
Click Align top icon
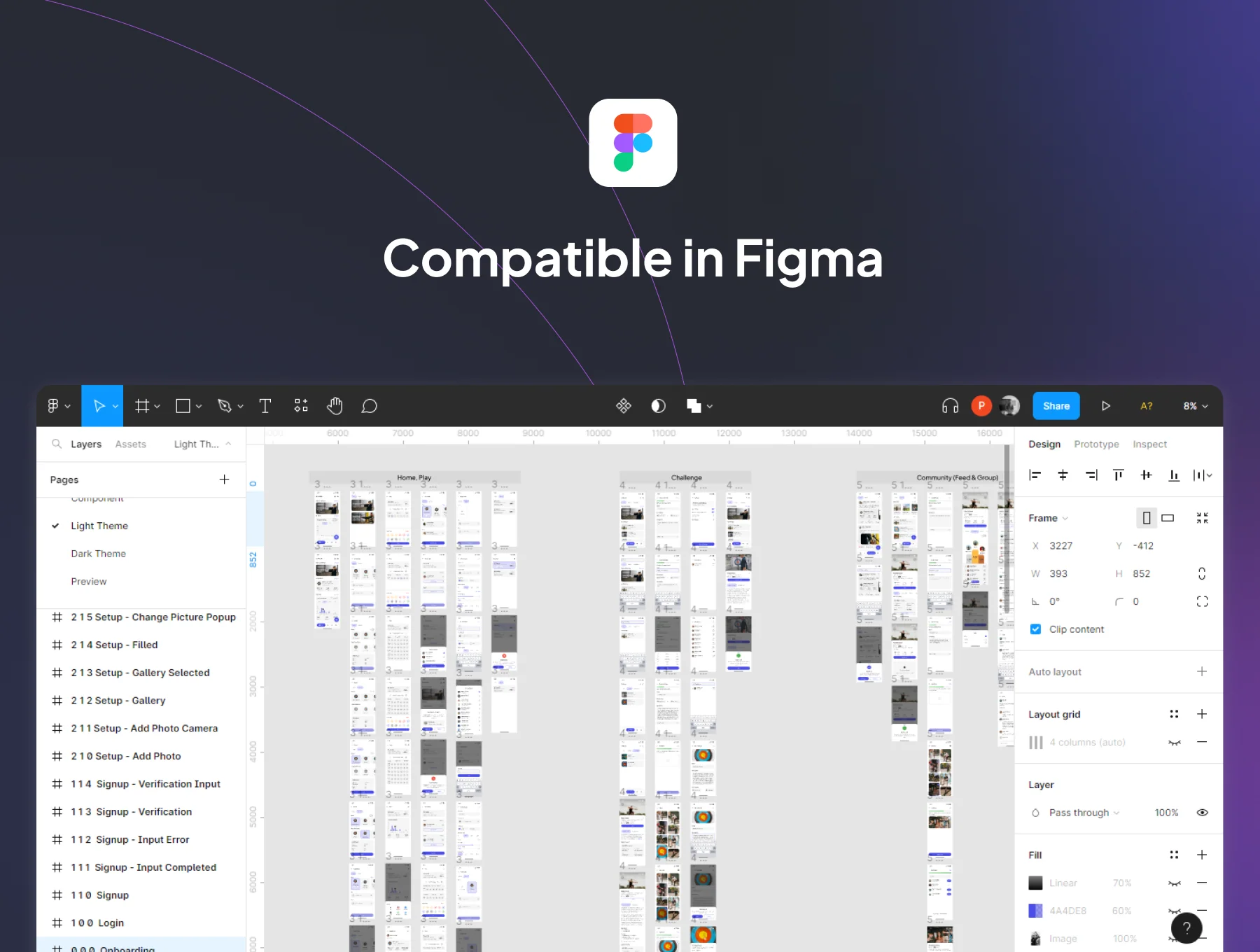tap(1119, 475)
